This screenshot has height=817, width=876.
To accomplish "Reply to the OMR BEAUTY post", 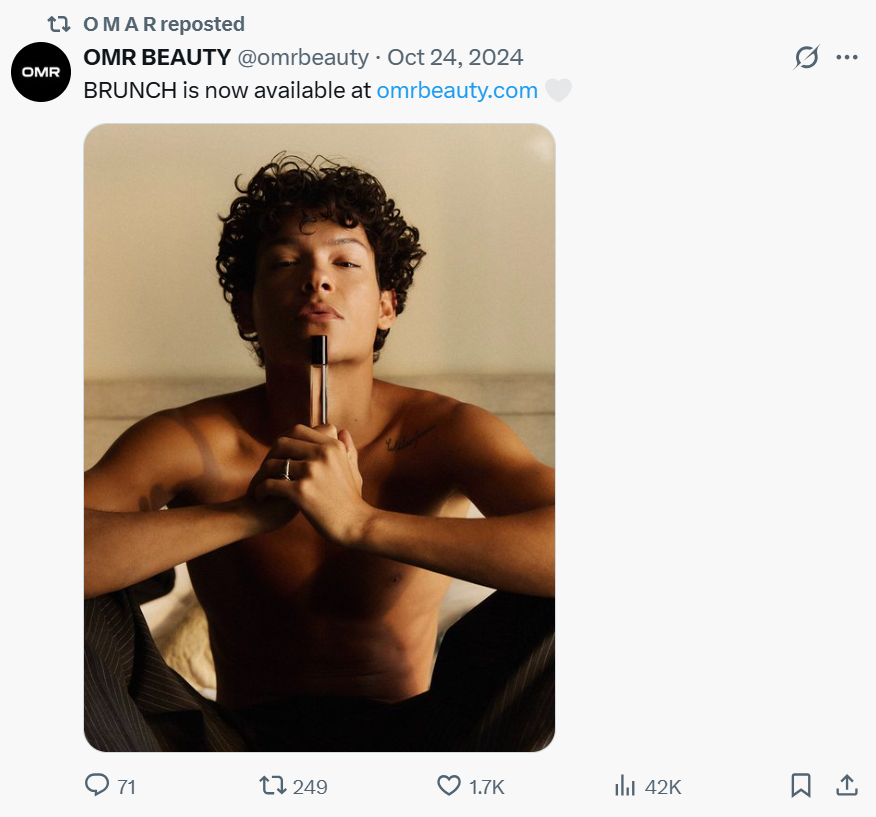I will 97,786.
